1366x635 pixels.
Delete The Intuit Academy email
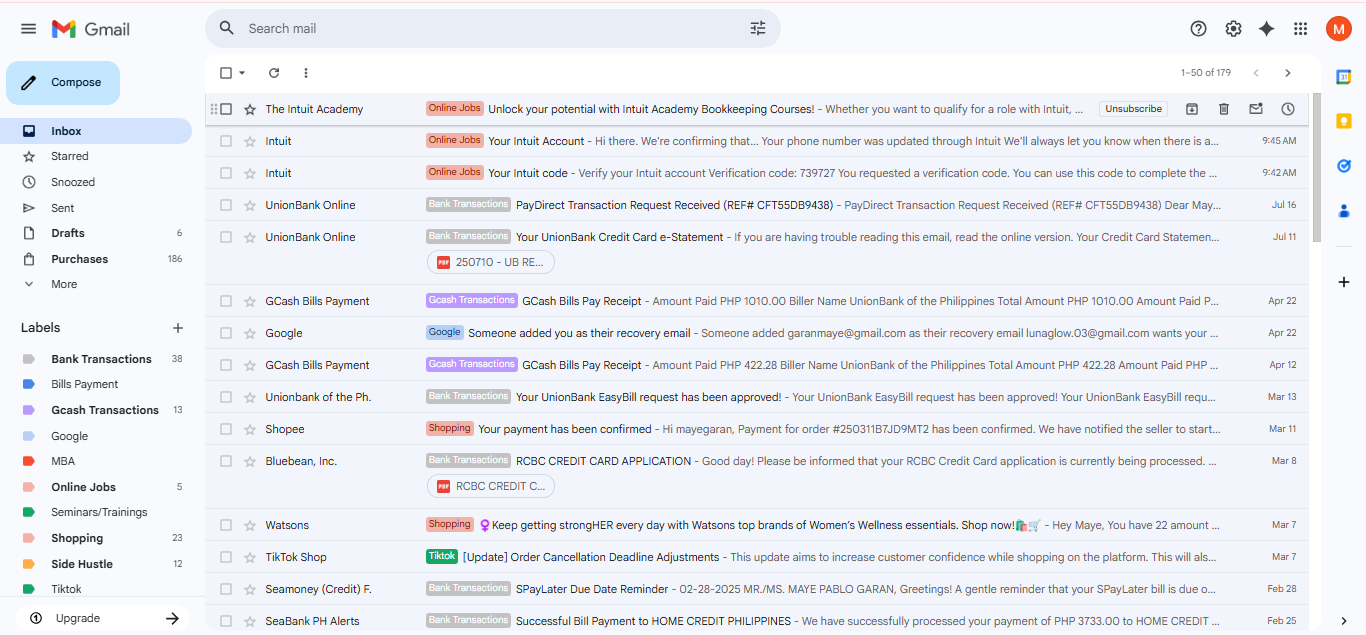[x=1224, y=109]
